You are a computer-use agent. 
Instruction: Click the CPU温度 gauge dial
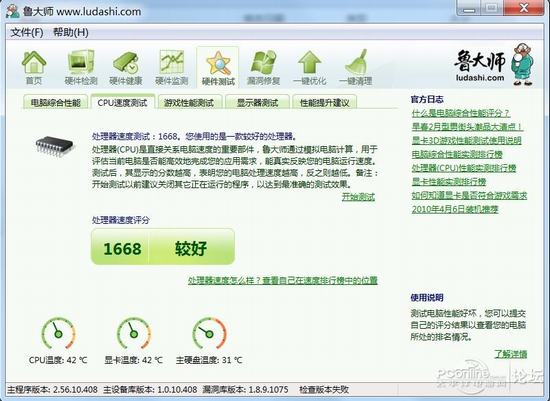click(58, 333)
